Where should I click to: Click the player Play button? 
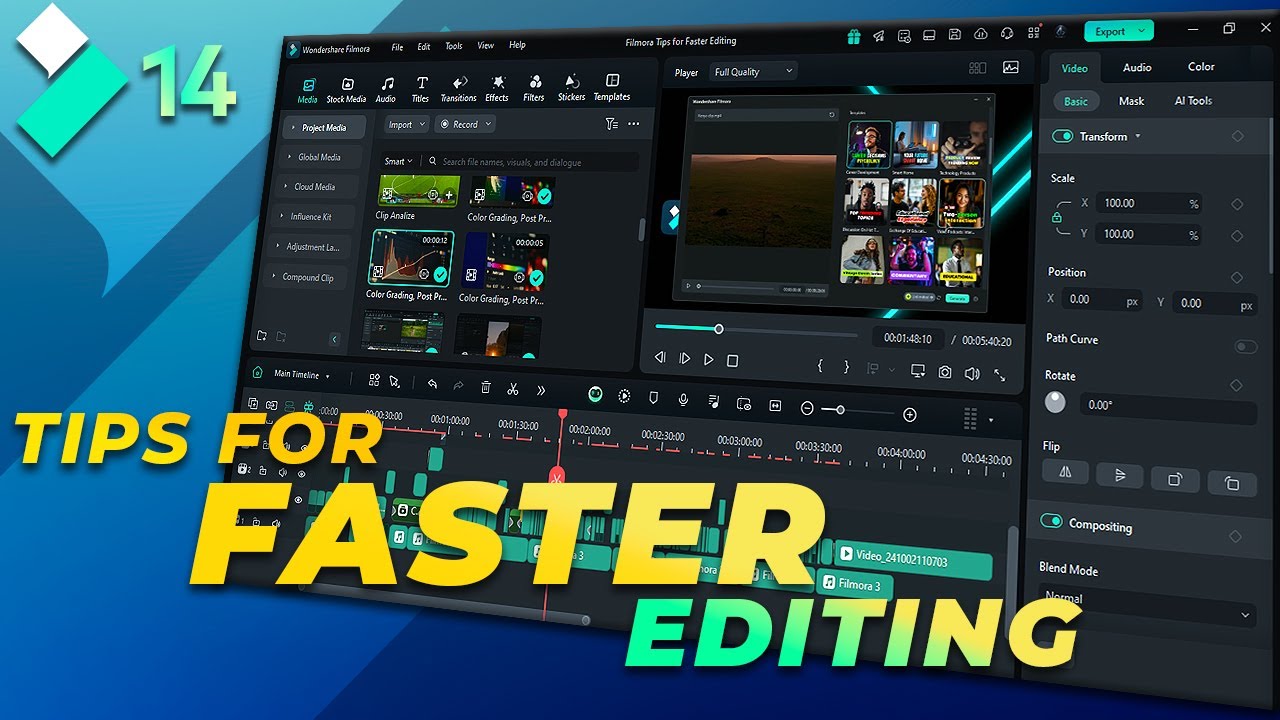coord(709,359)
